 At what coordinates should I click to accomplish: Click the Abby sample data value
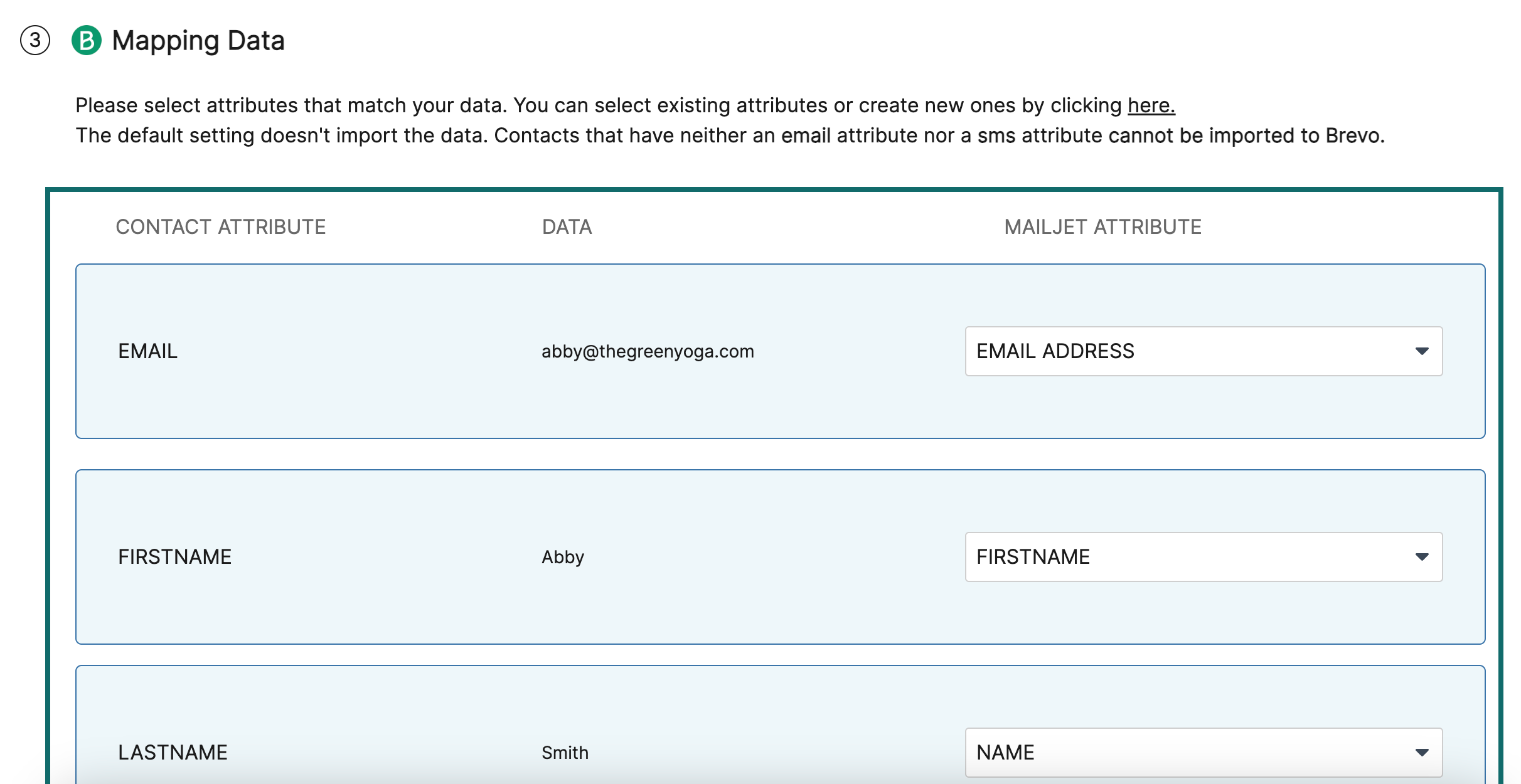click(563, 557)
